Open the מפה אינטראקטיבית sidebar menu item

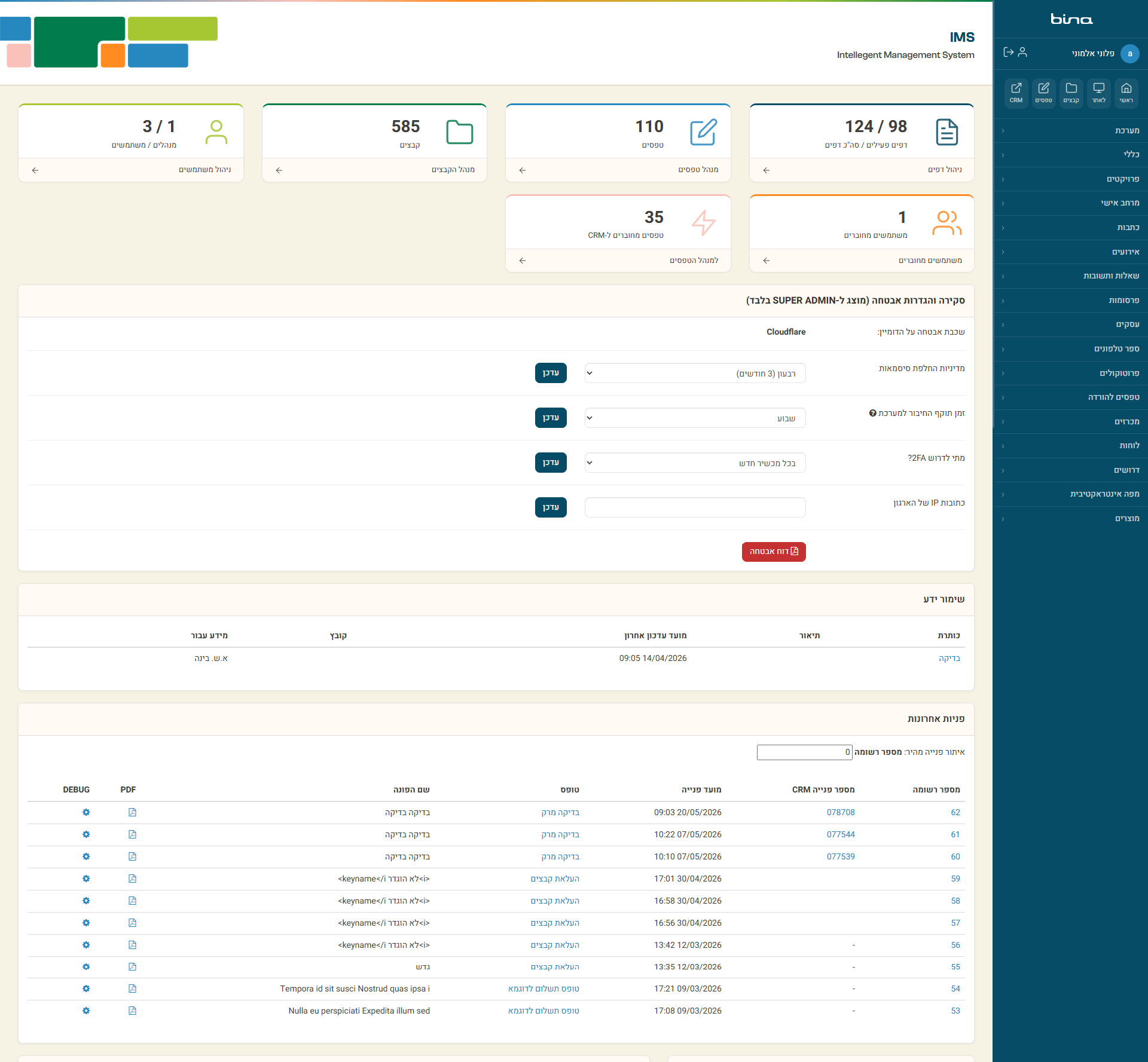pyautogui.click(x=1070, y=494)
